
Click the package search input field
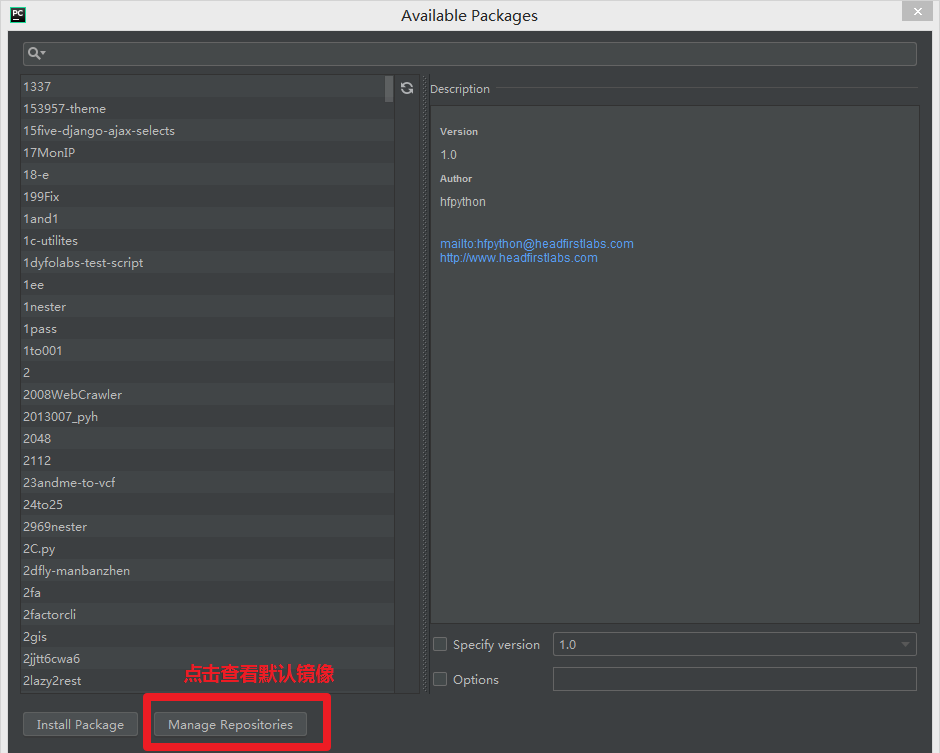pyautogui.click(x=470, y=52)
